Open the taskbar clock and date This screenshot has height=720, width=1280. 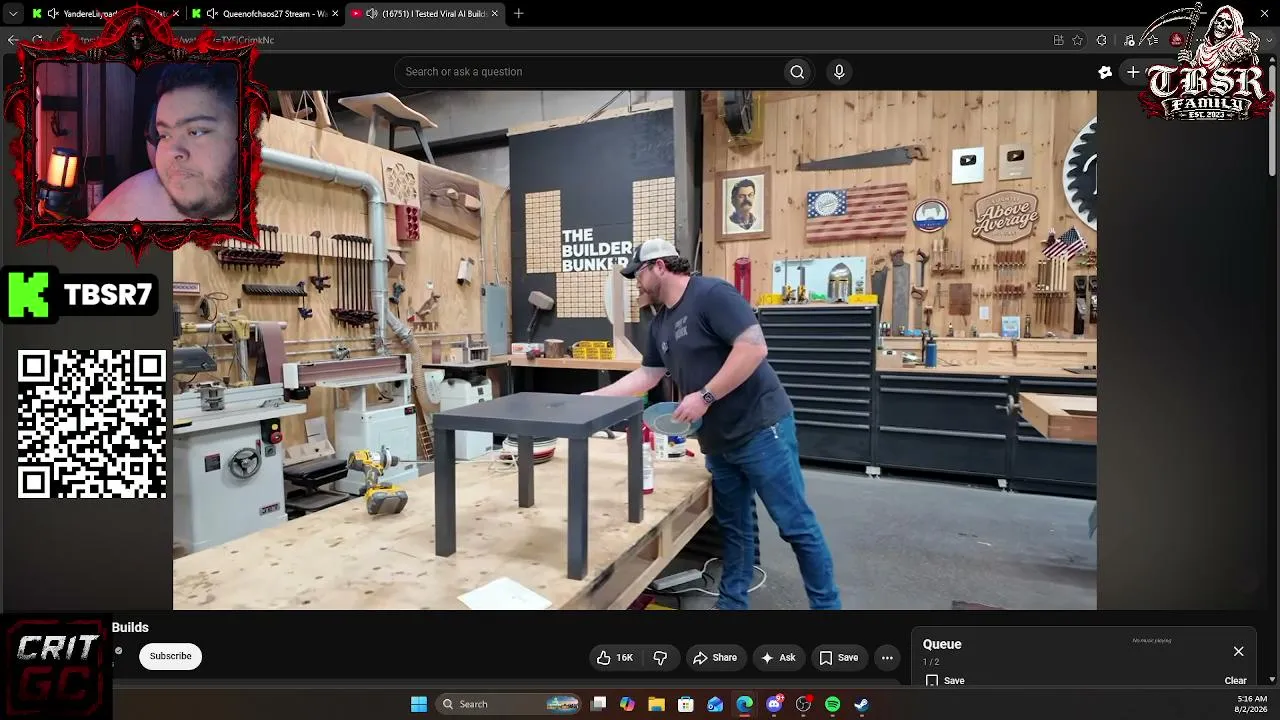tap(1252, 704)
